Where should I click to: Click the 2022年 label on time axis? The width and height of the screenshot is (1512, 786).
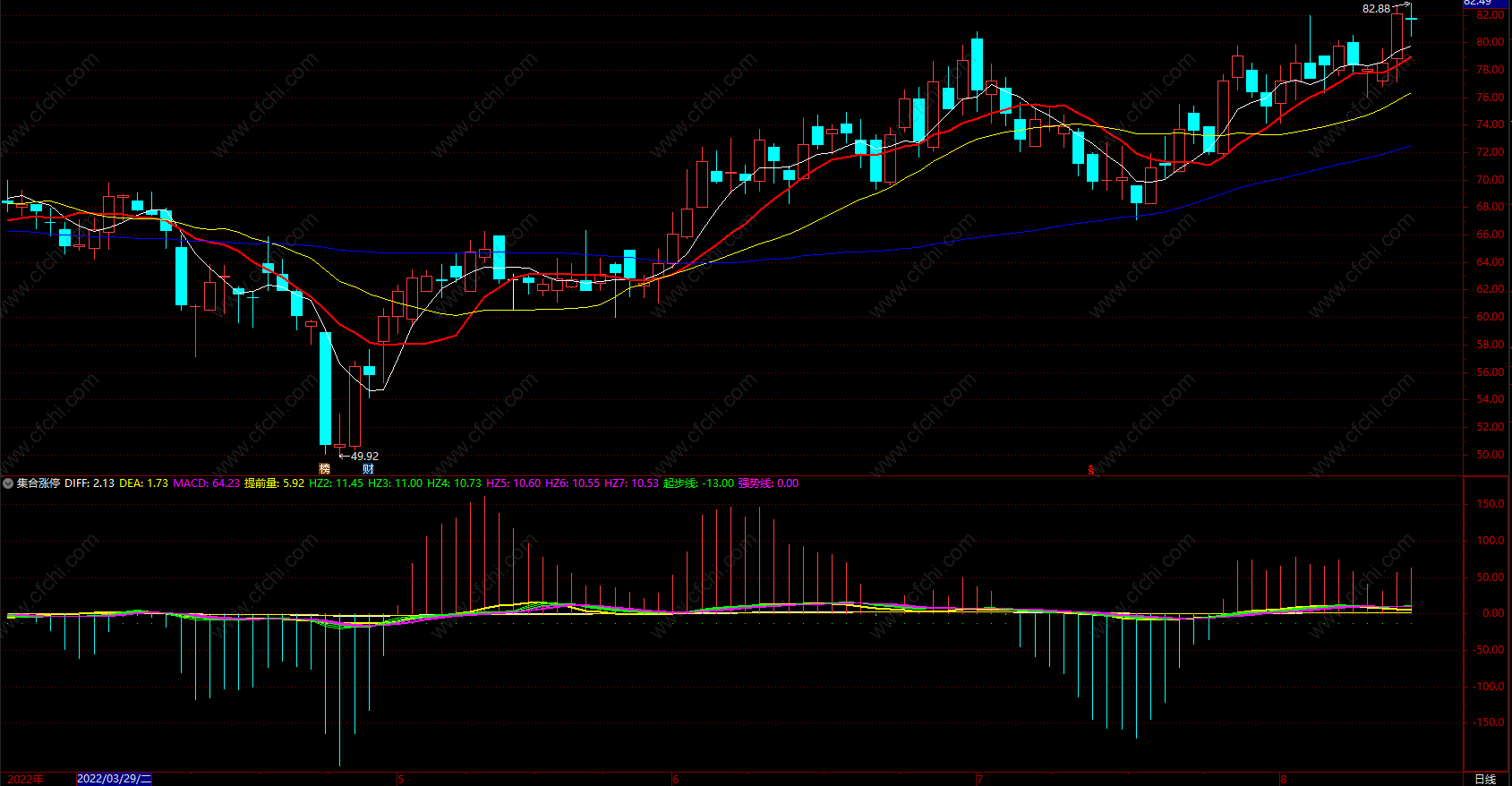(x=25, y=779)
